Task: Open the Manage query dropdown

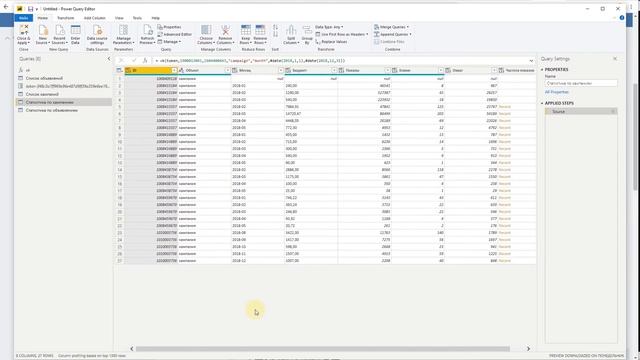Action: 169,42
